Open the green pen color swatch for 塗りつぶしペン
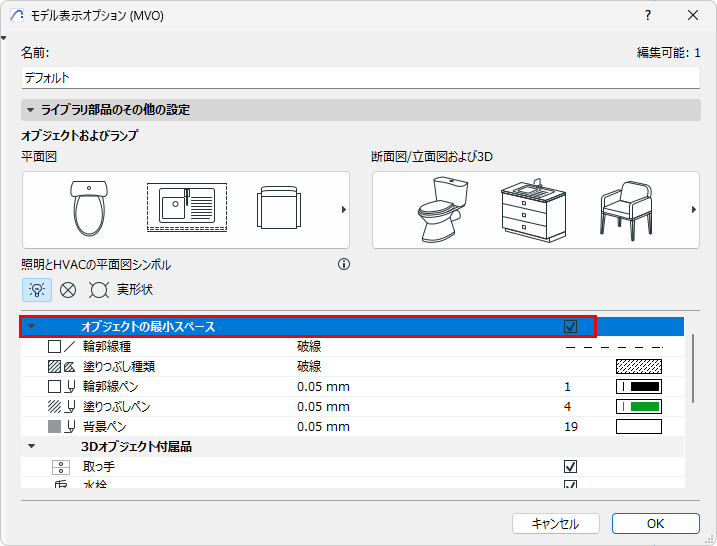This screenshot has width=717, height=546. (639, 407)
